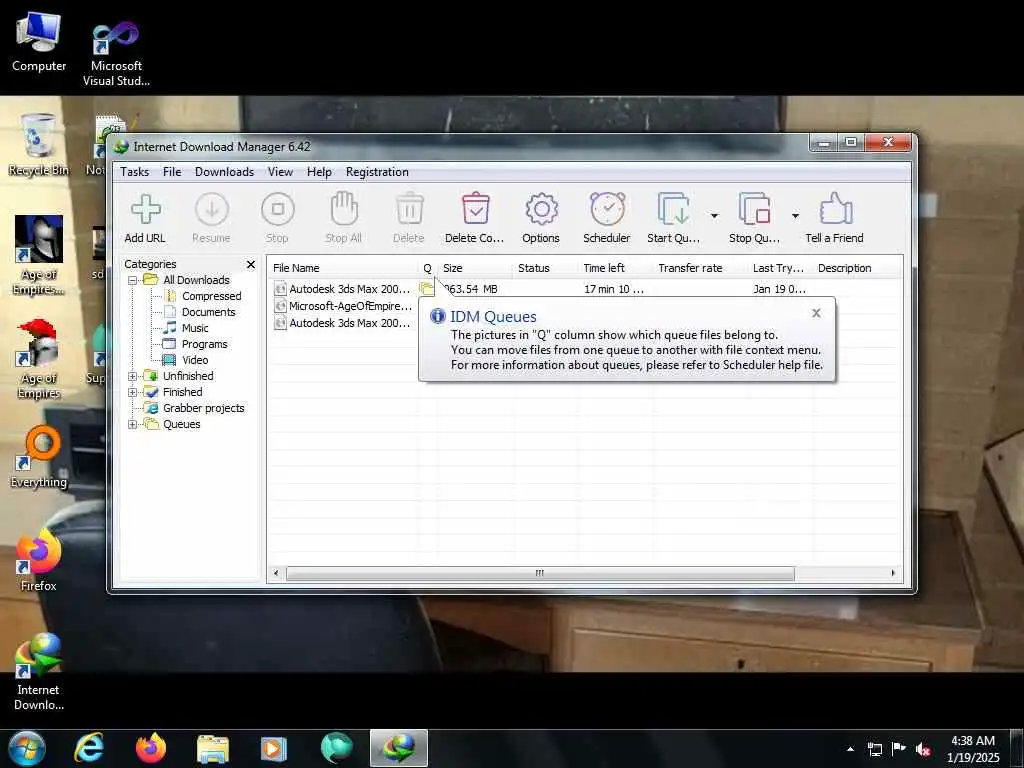The image size is (1024, 768).
Task: Sort by the Status column header
Action: coord(545,268)
